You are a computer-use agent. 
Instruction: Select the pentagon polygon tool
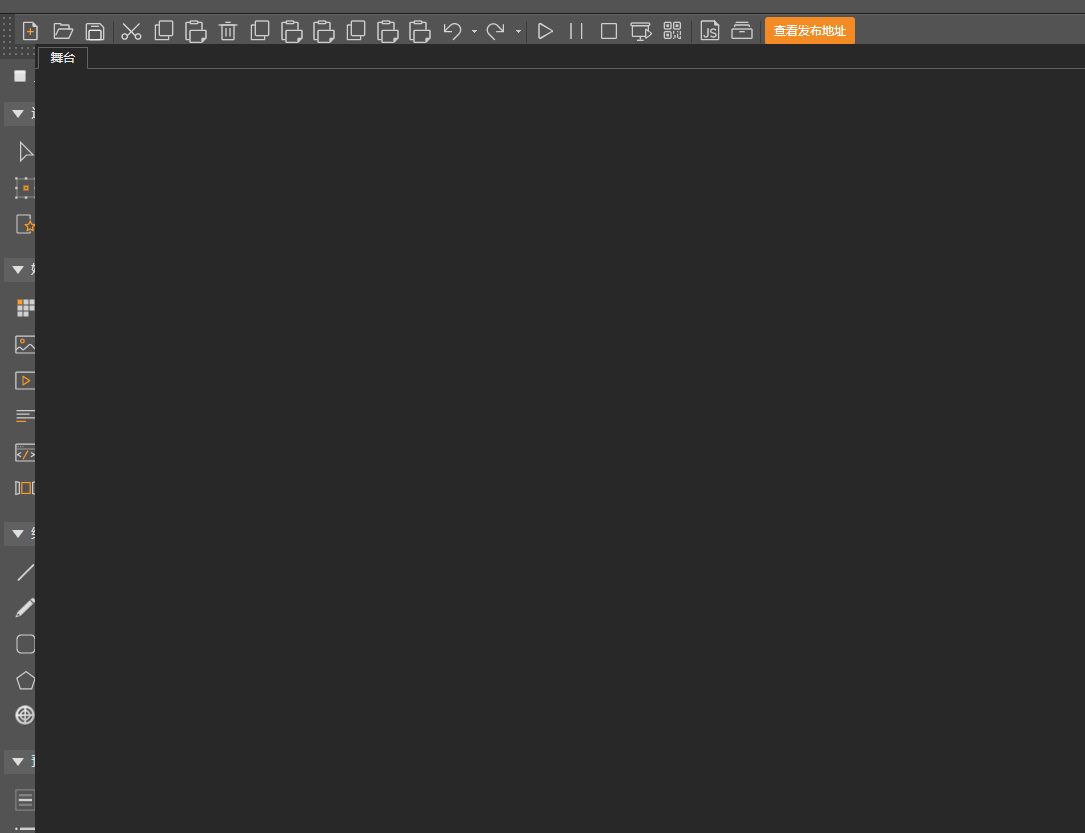pyautogui.click(x=26, y=681)
